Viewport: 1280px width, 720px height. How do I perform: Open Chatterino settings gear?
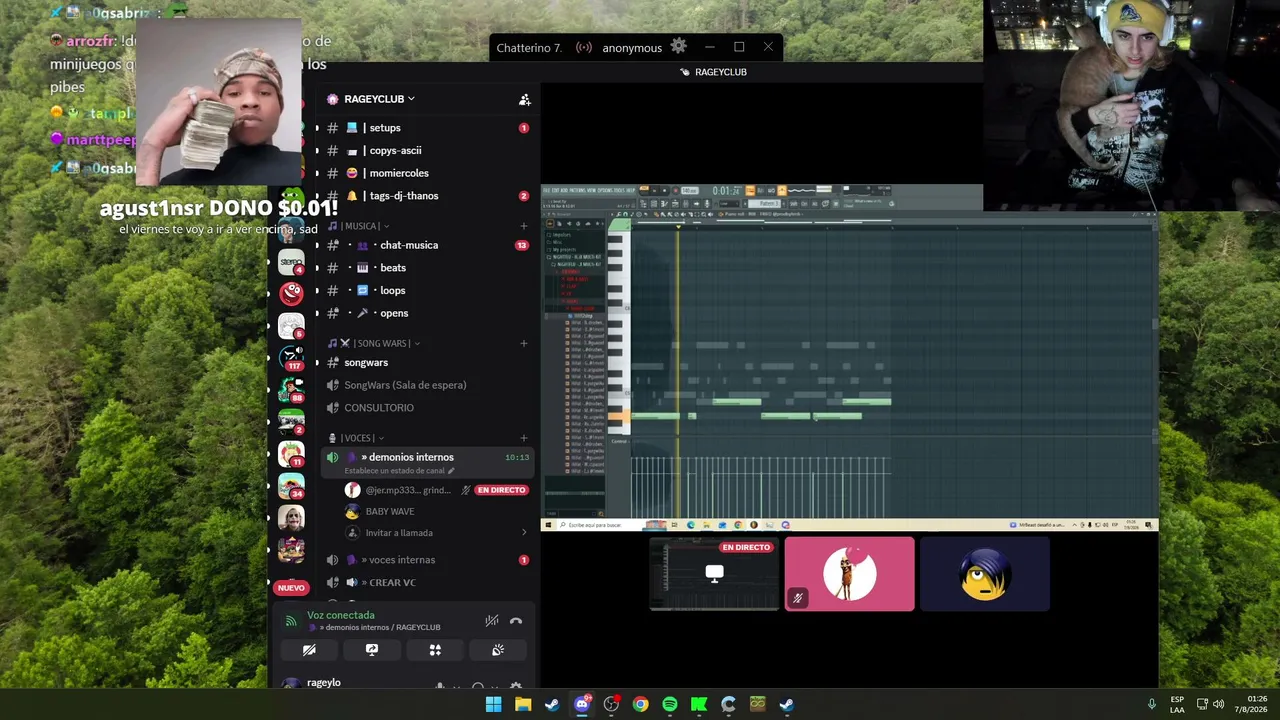point(679,46)
